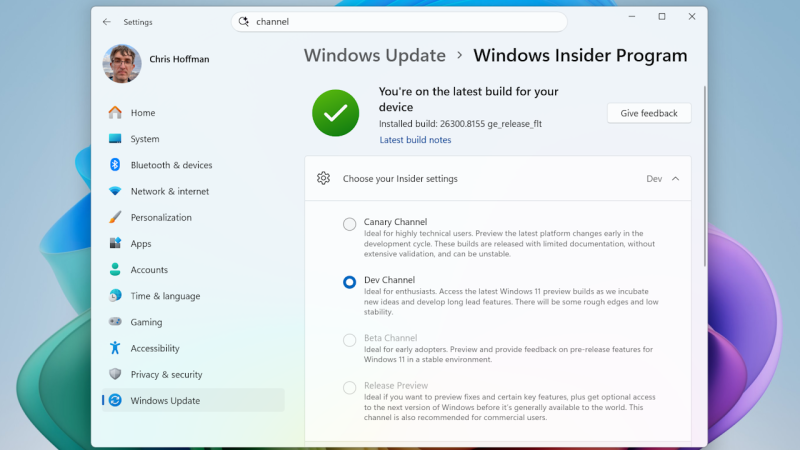Open Privacy & security settings

click(x=166, y=374)
